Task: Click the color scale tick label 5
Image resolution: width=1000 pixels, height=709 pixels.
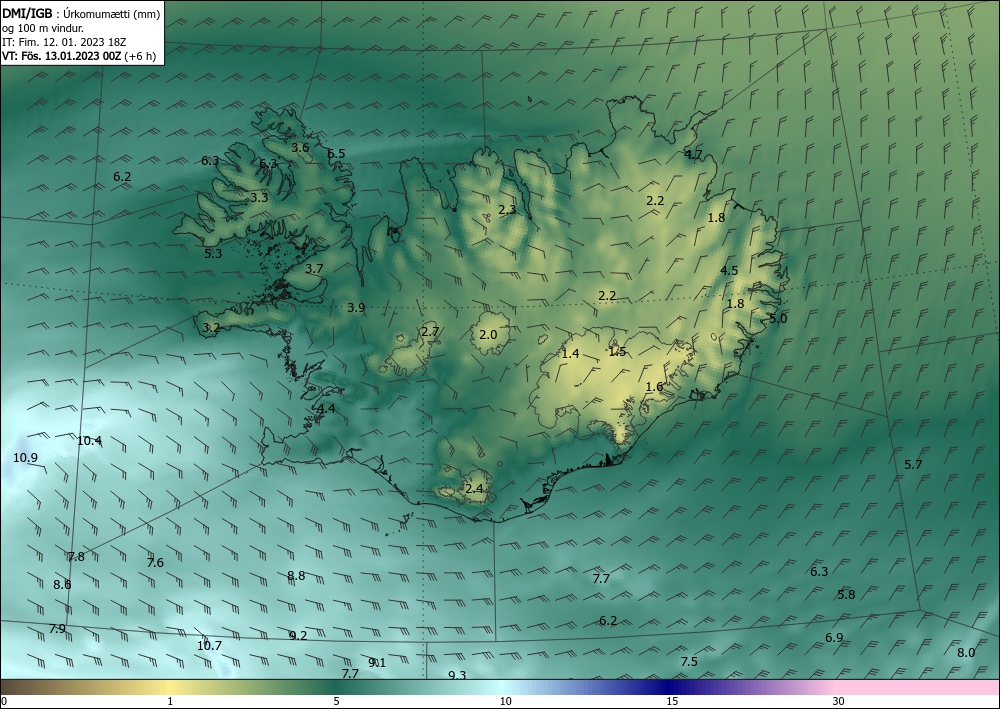Action: (x=336, y=701)
